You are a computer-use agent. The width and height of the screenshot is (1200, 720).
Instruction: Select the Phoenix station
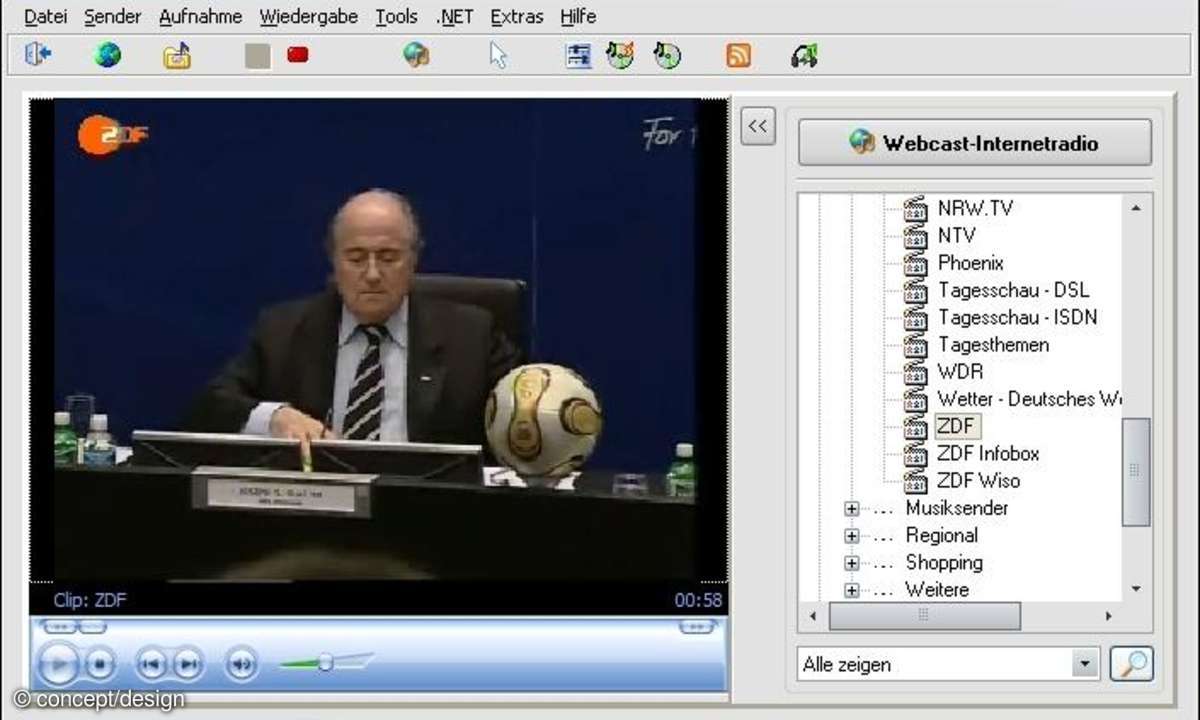(x=970, y=263)
